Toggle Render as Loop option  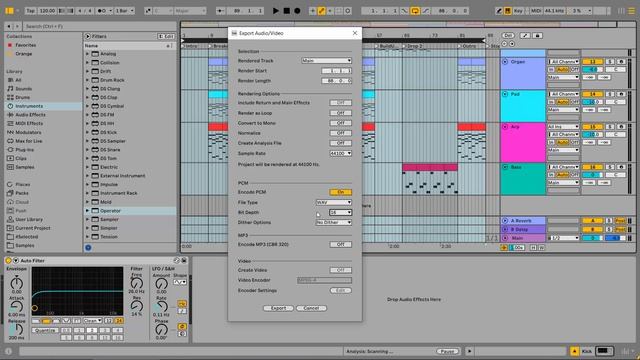pos(340,113)
